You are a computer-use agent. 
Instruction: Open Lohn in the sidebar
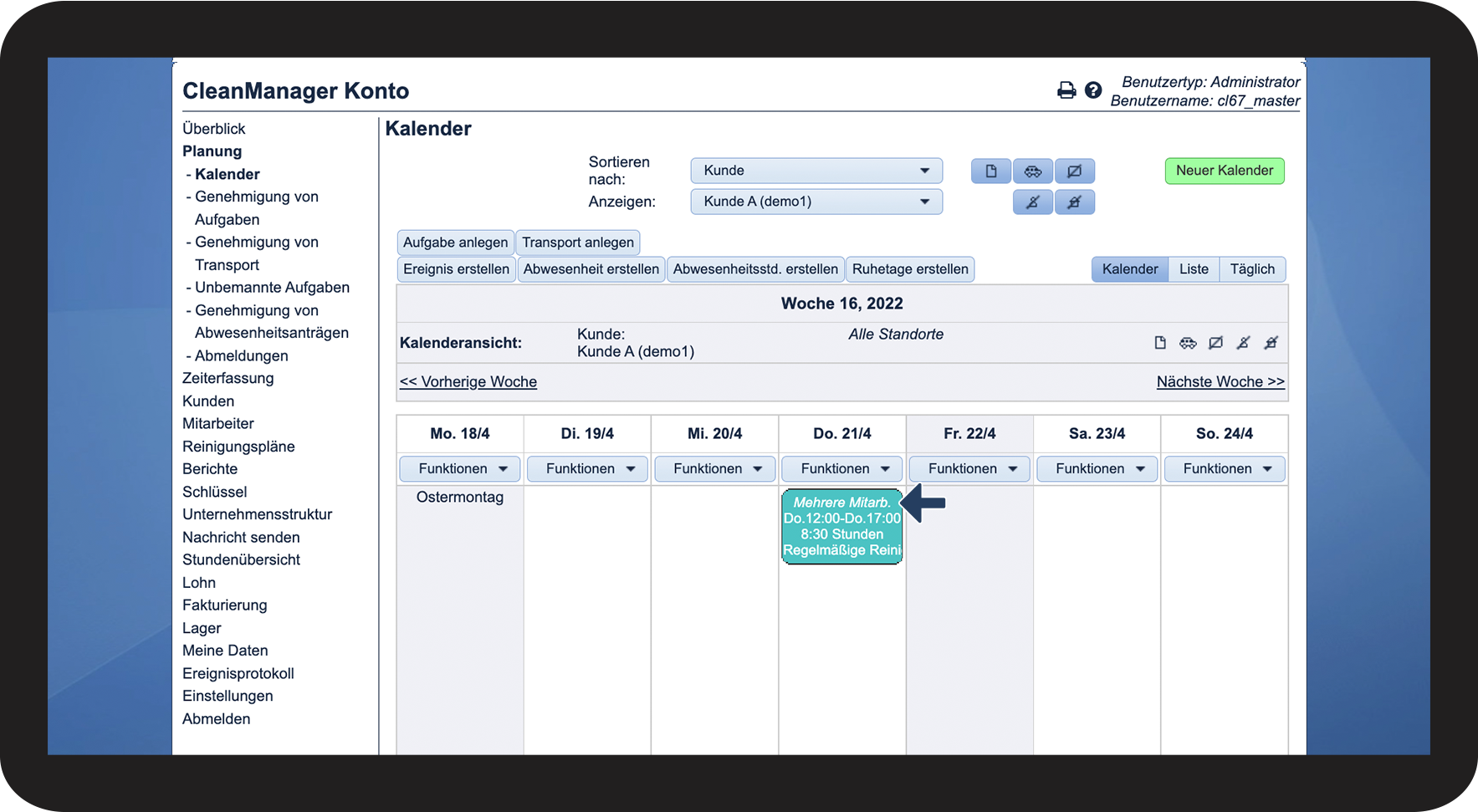point(199,583)
